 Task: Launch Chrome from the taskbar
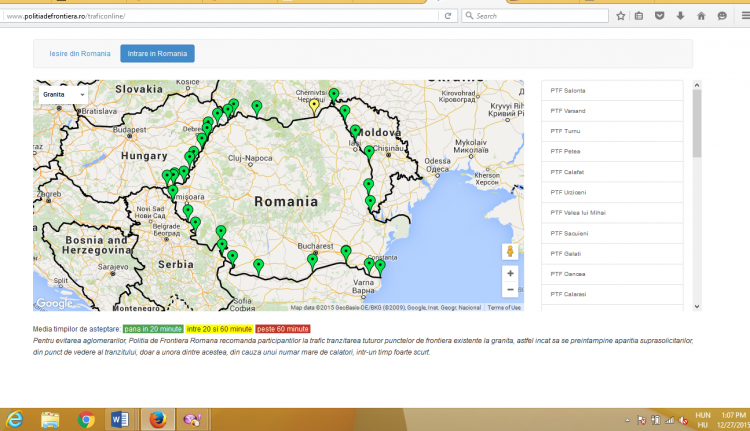(86, 419)
